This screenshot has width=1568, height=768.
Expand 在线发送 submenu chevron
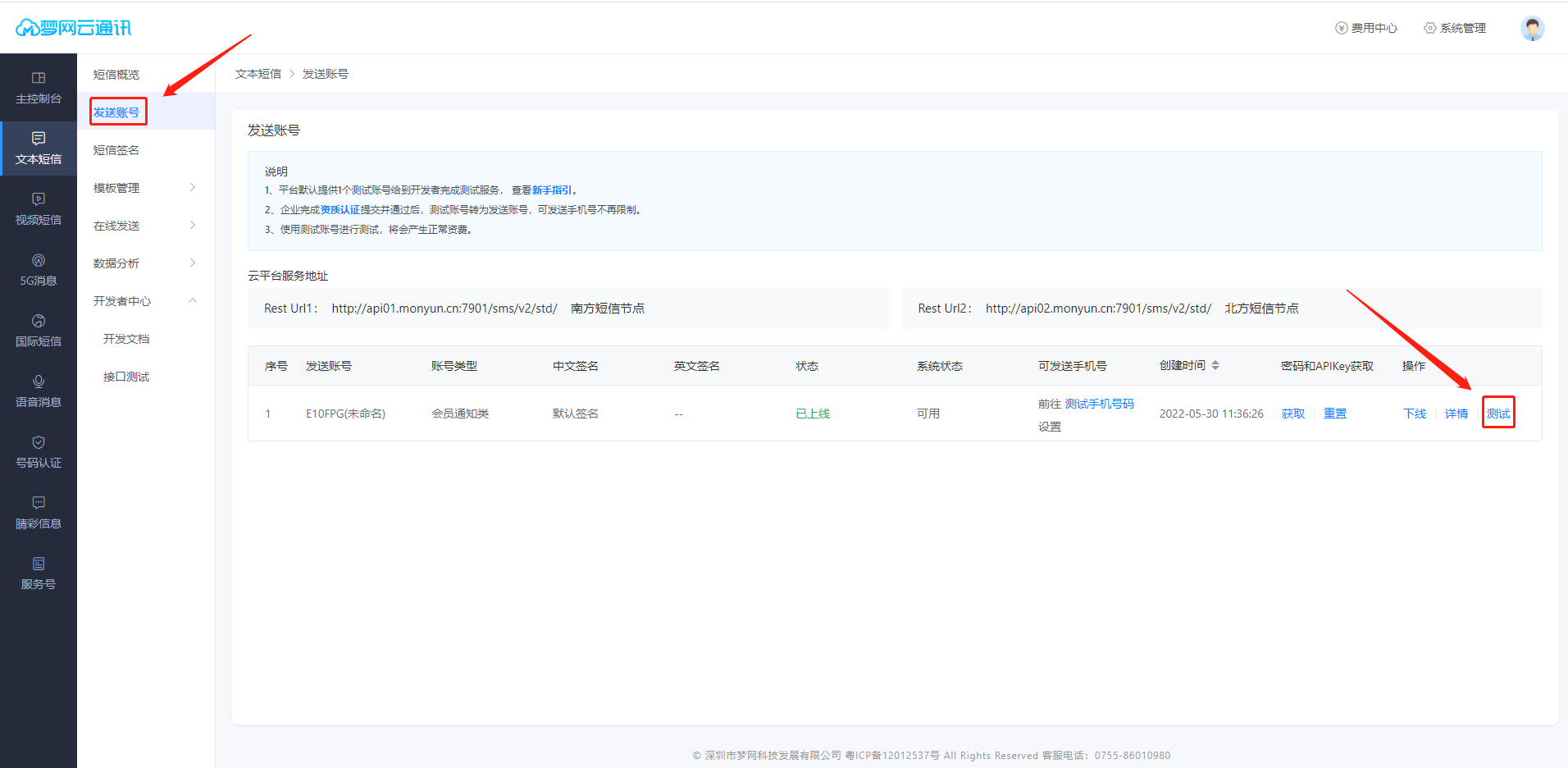coord(193,225)
